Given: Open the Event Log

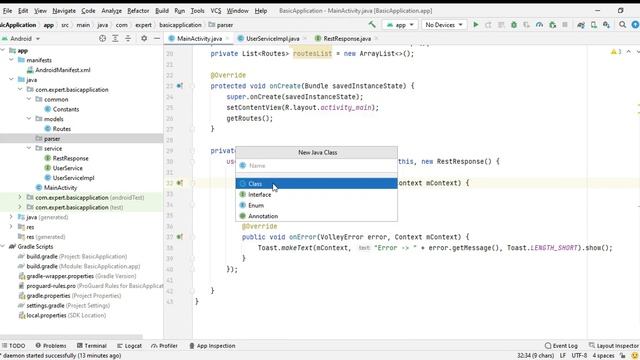Looking at the screenshot, I should pyautogui.click(x=561, y=346).
